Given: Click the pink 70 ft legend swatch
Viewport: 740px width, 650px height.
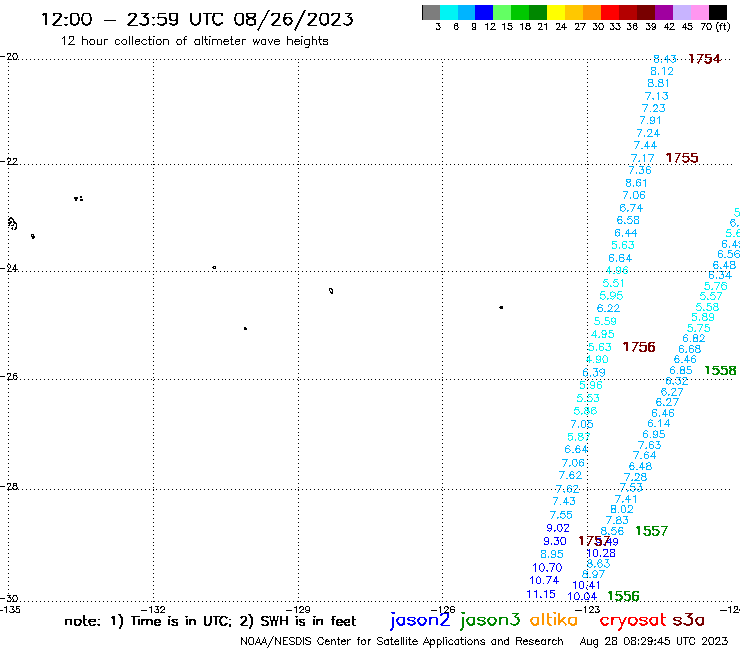Looking at the screenshot, I should 699,12.
